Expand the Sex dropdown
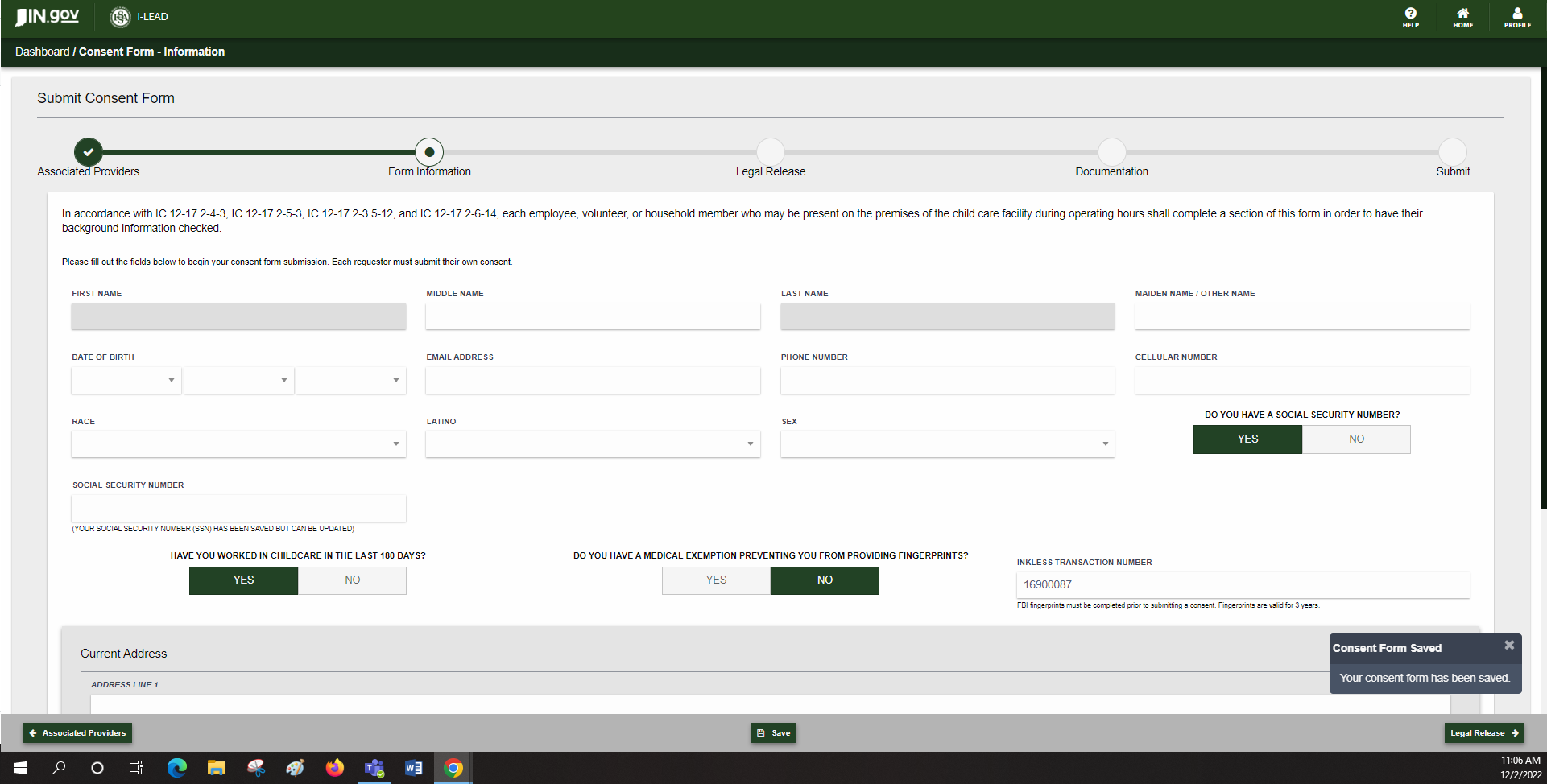Image resolution: width=1547 pixels, height=784 pixels. pos(947,444)
